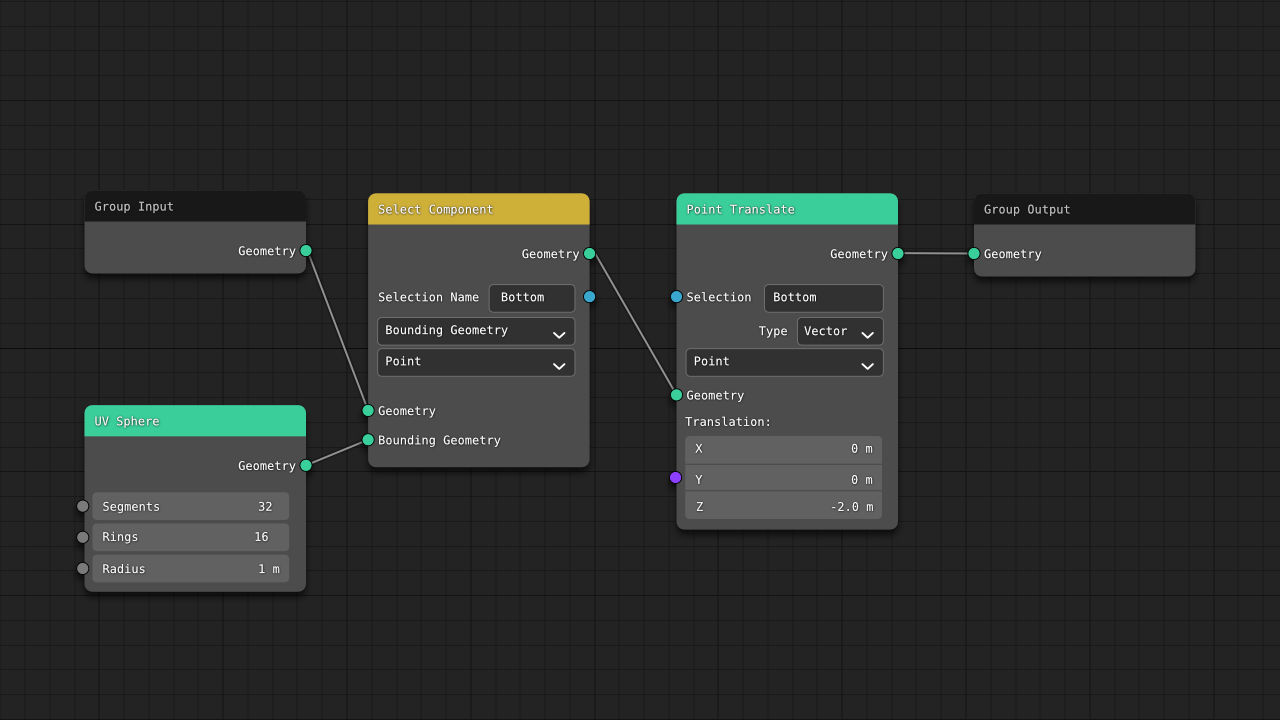Click the Group Input Geometry output socket
This screenshot has width=1280, height=720.
(306, 251)
